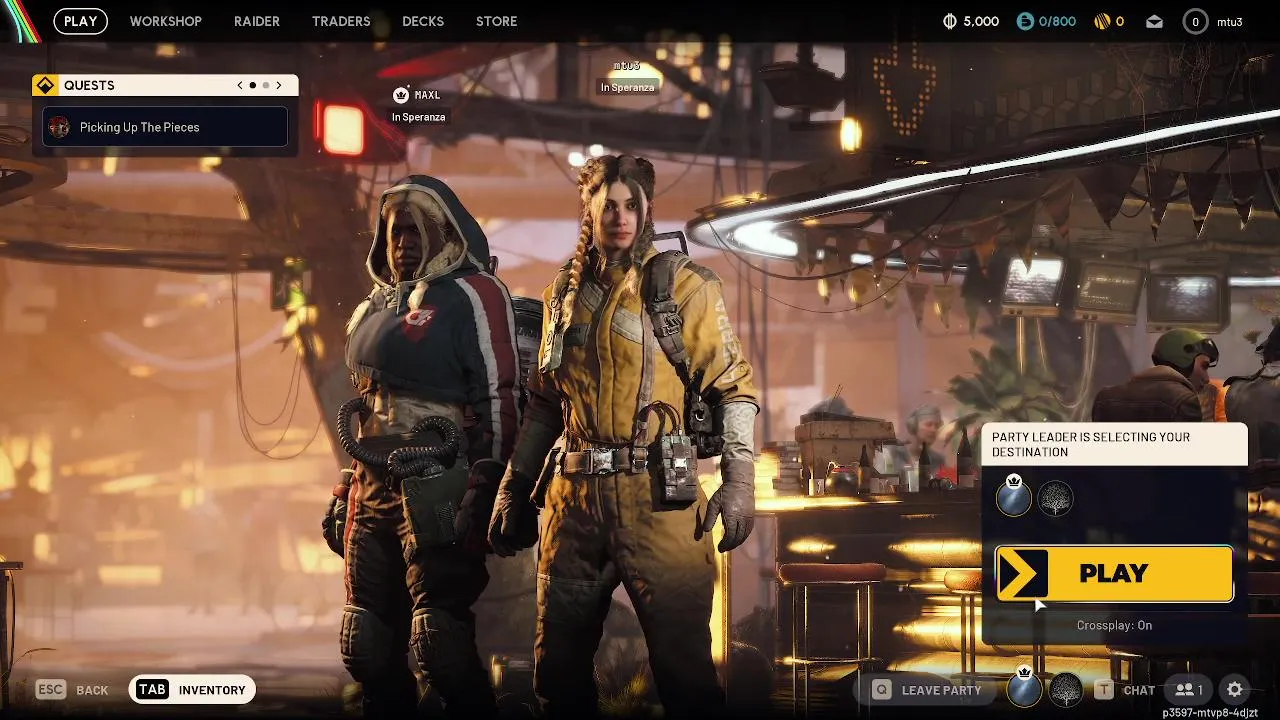Click the 0/800 currency value
This screenshot has width=1280, height=720.
pos(1057,21)
